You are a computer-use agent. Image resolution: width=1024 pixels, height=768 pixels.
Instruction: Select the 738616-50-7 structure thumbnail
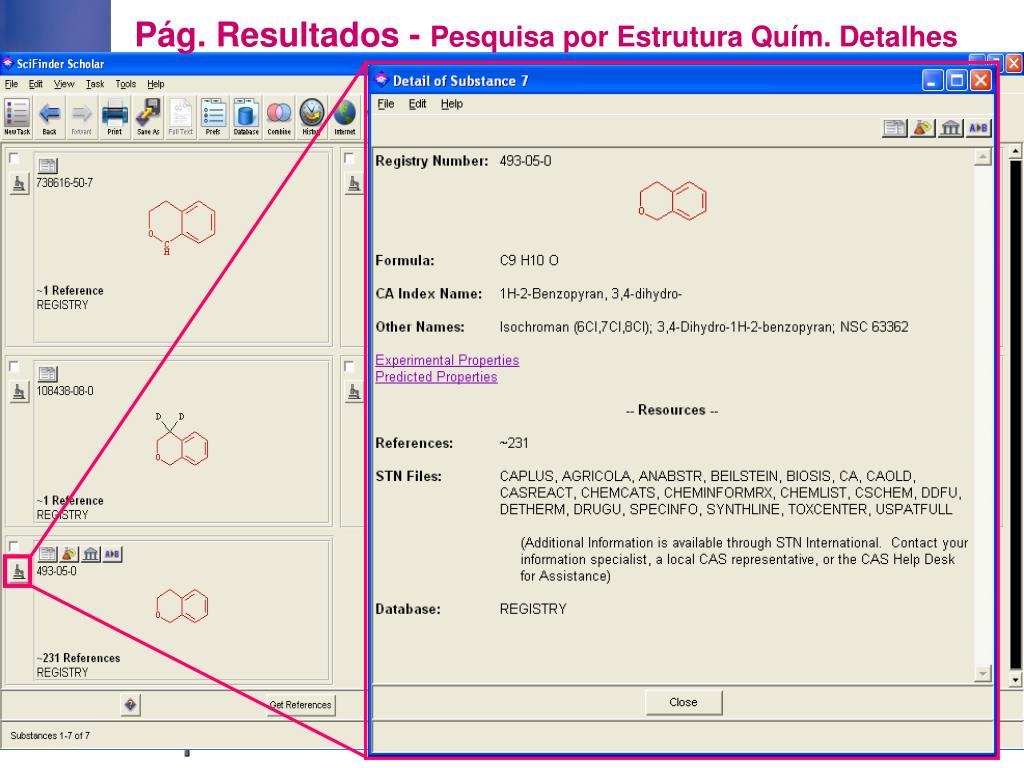182,227
